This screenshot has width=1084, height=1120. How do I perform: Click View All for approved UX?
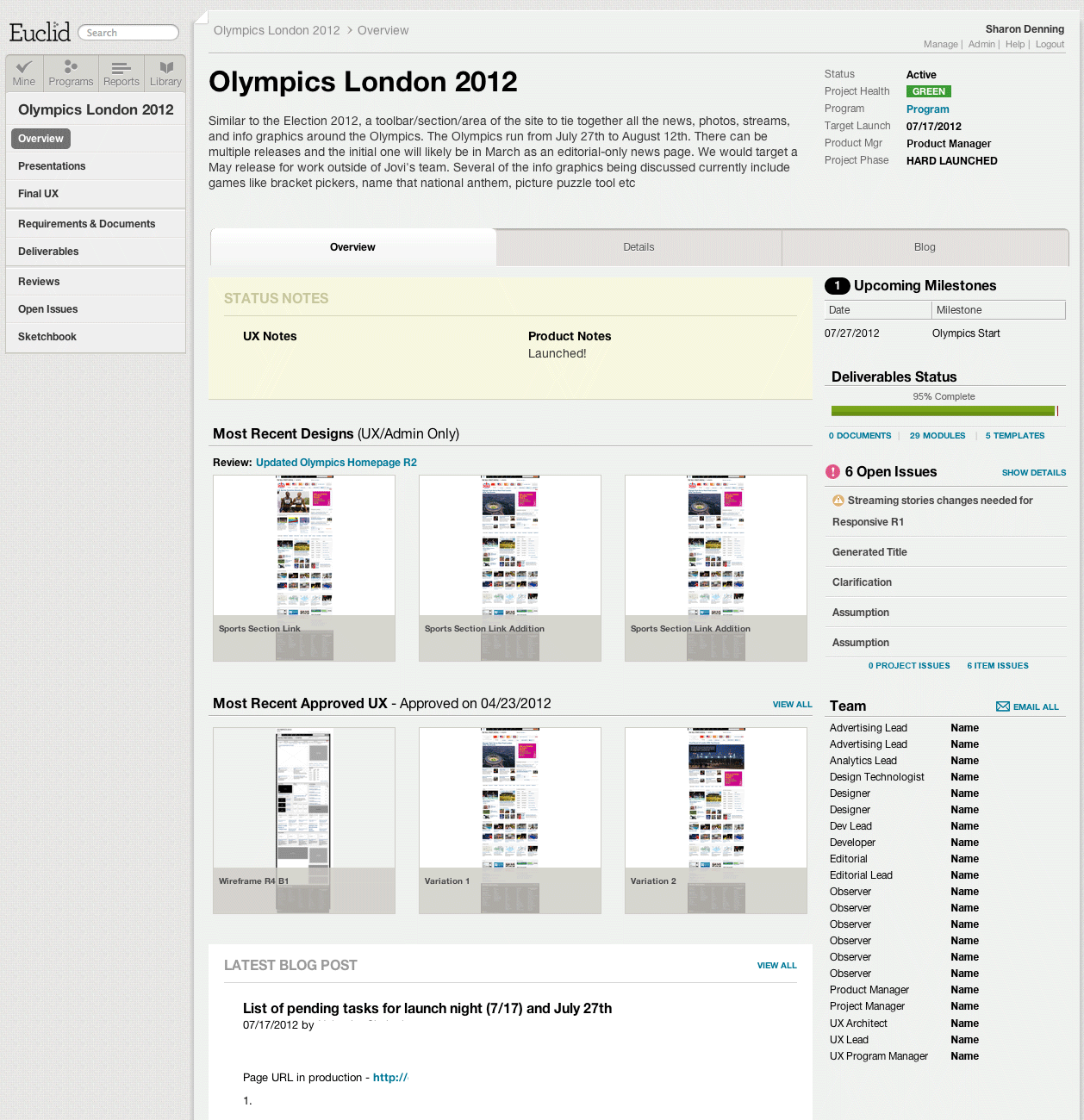coord(792,705)
